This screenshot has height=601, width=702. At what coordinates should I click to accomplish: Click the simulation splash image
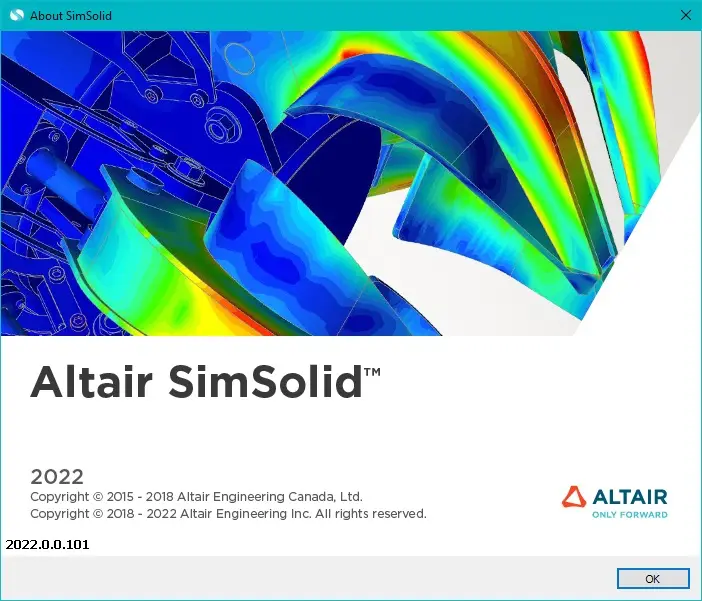pyautogui.click(x=351, y=183)
